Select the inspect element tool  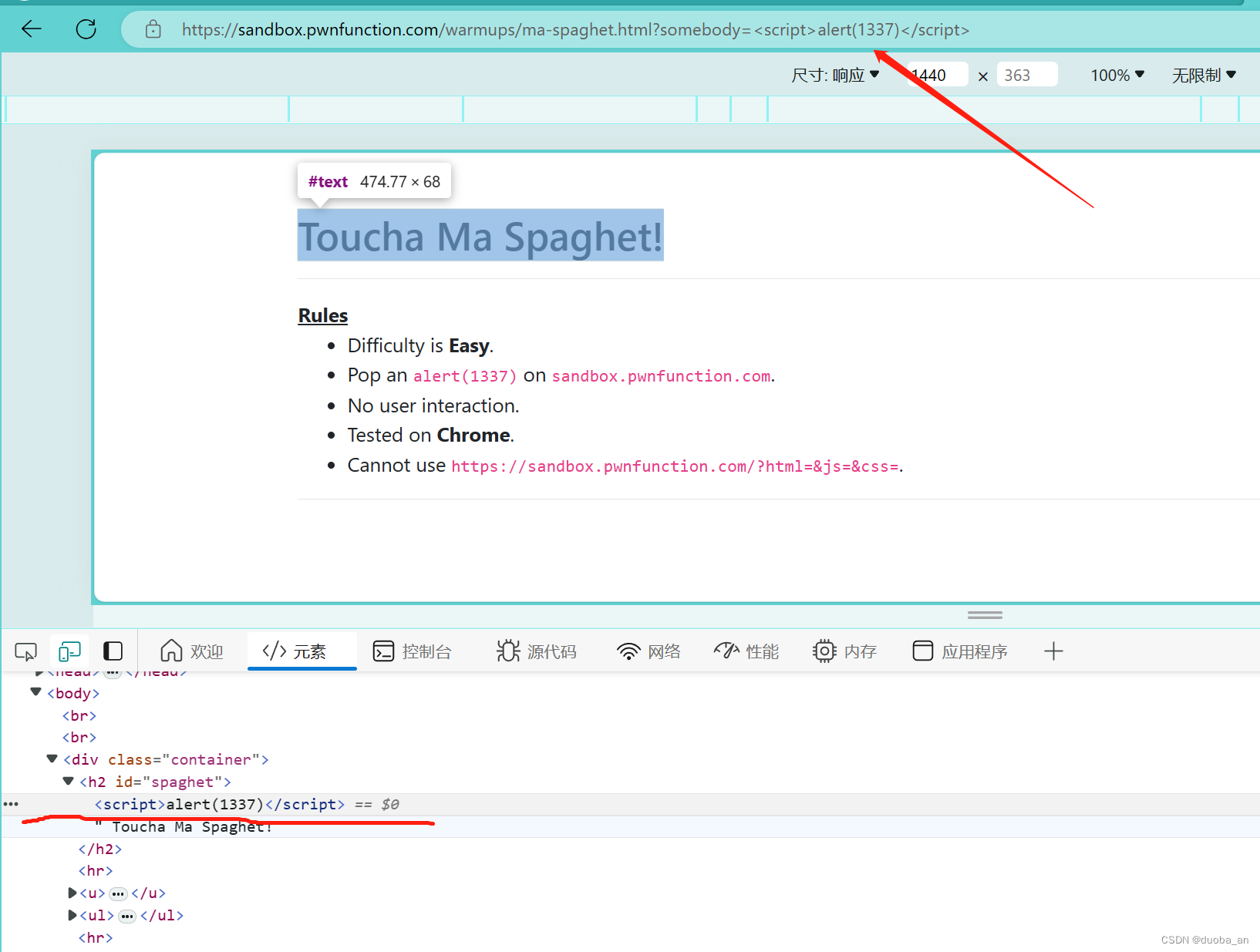pyautogui.click(x=25, y=651)
